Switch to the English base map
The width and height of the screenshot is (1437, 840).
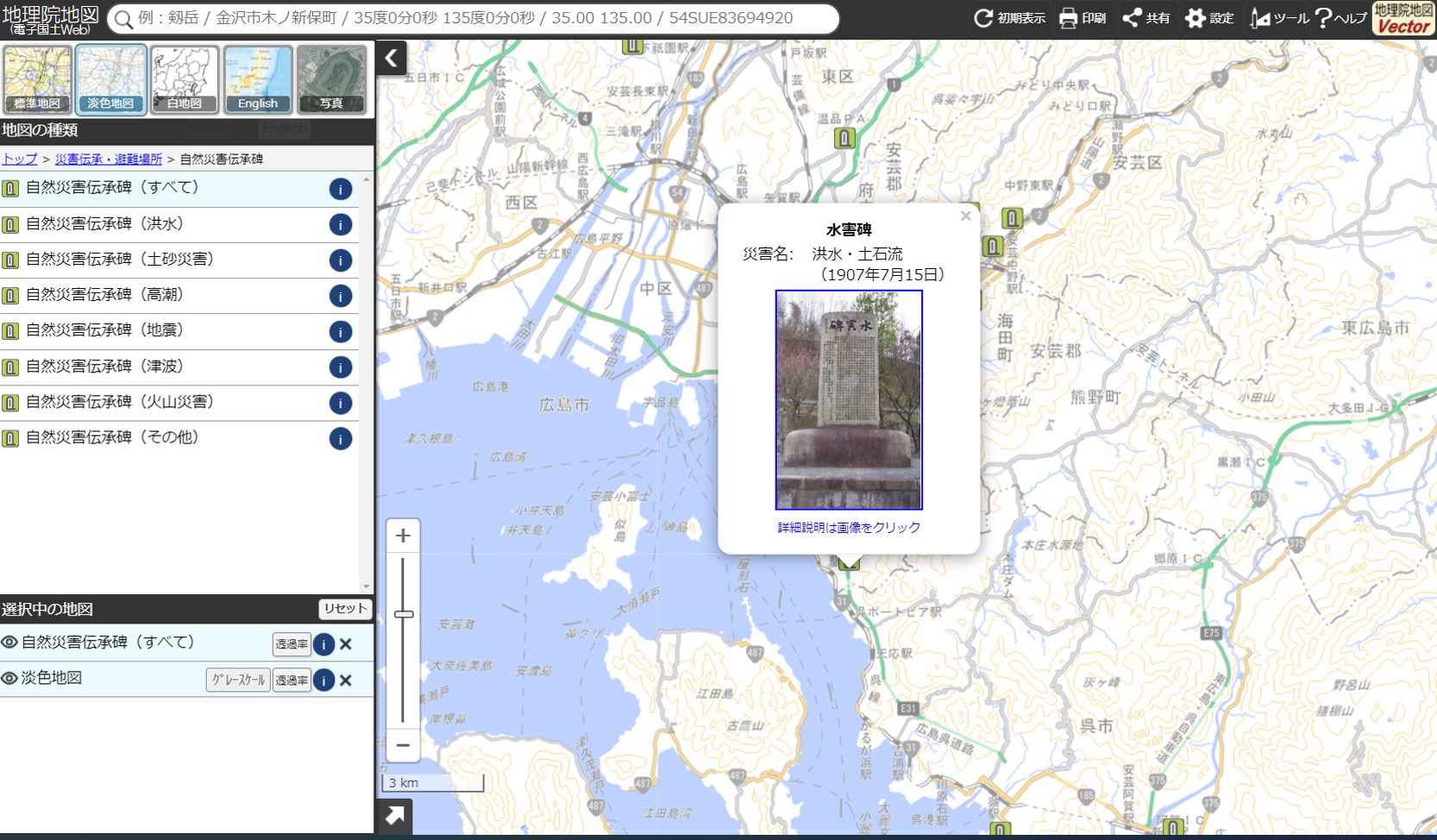tap(258, 79)
